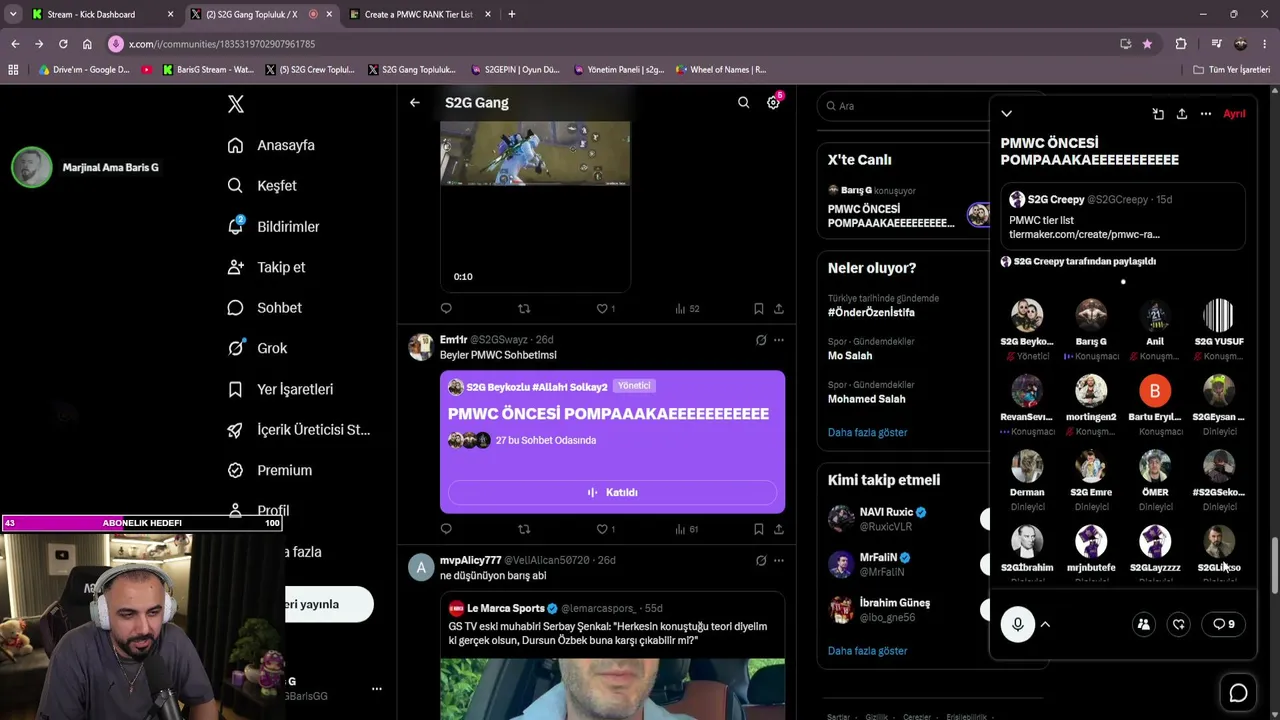The height and width of the screenshot is (720, 1280).
Task: Show more trends under Neler oluyor
Action: pos(867,433)
